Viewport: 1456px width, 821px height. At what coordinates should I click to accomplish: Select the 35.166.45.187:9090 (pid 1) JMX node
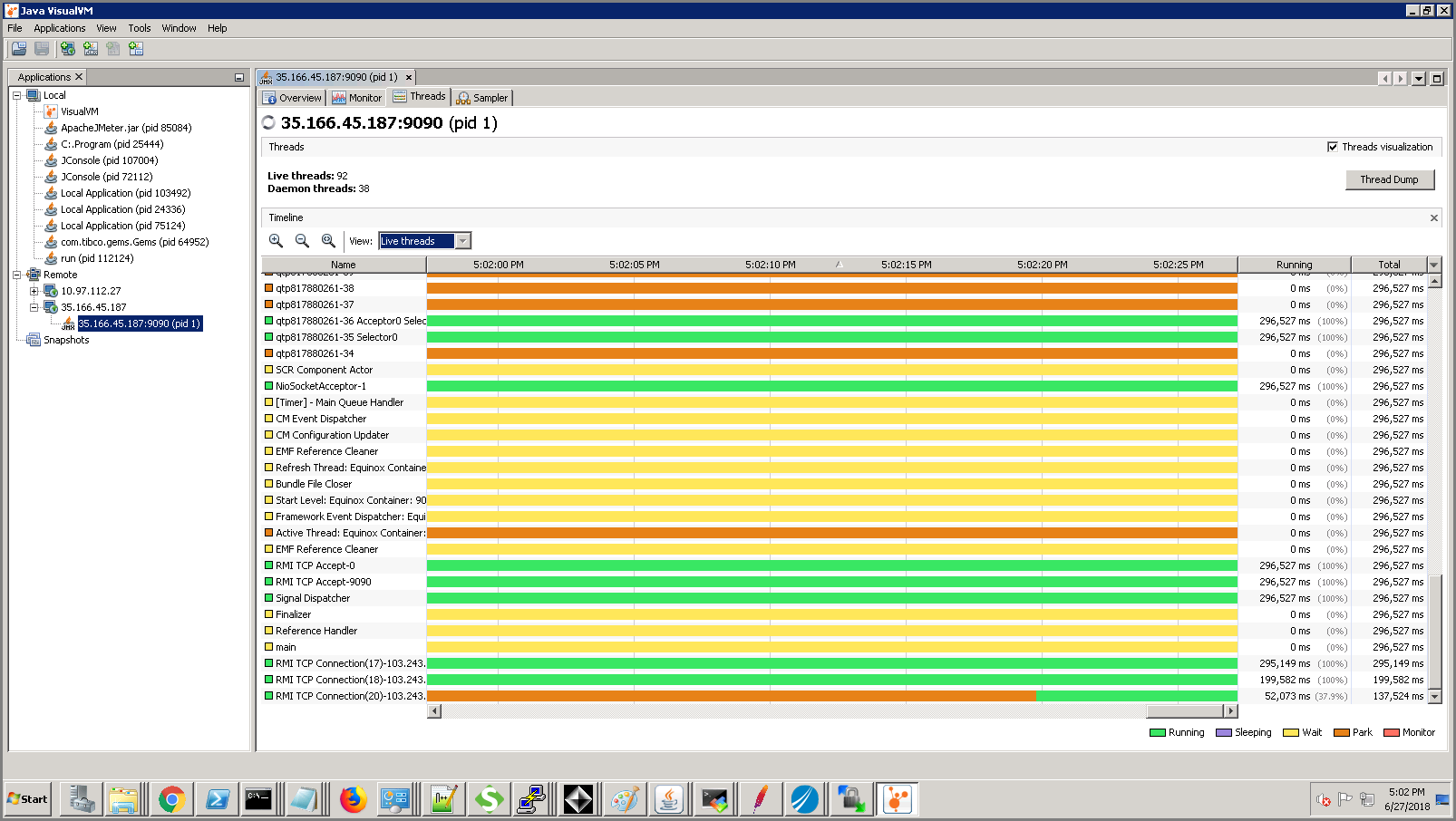pyautogui.click(x=140, y=324)
